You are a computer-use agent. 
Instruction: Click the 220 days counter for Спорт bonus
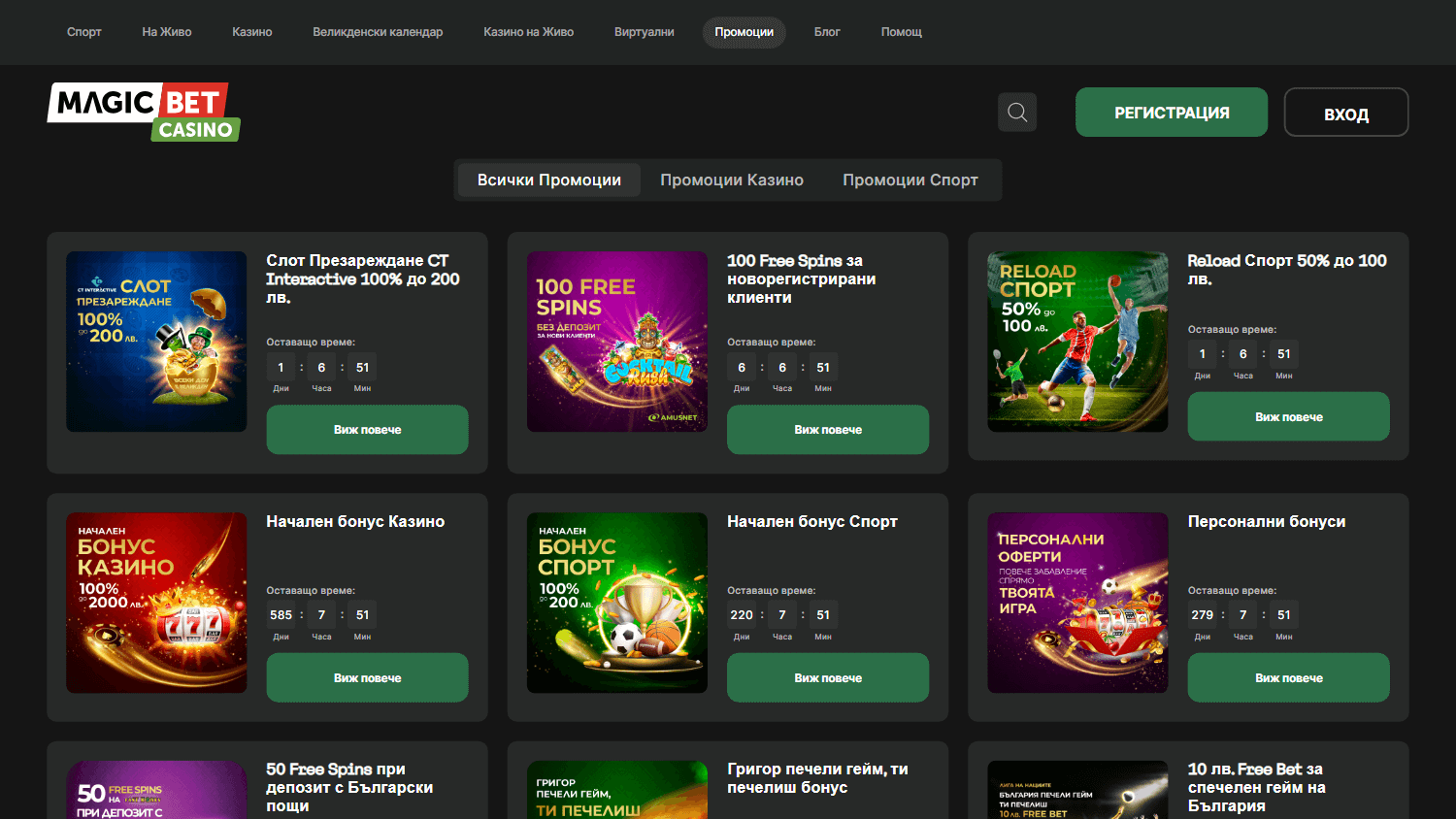[x=742, y=615]
